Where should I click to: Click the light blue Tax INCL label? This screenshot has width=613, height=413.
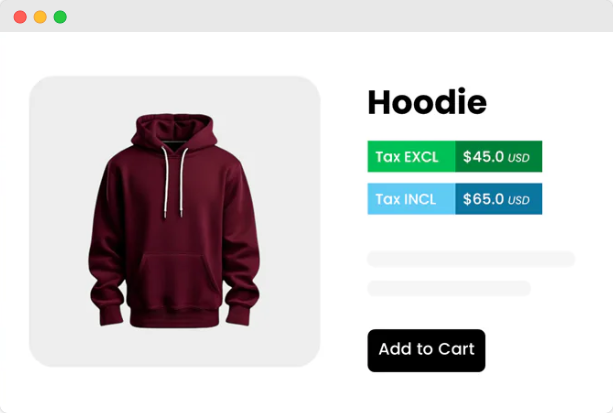point(411,199)
